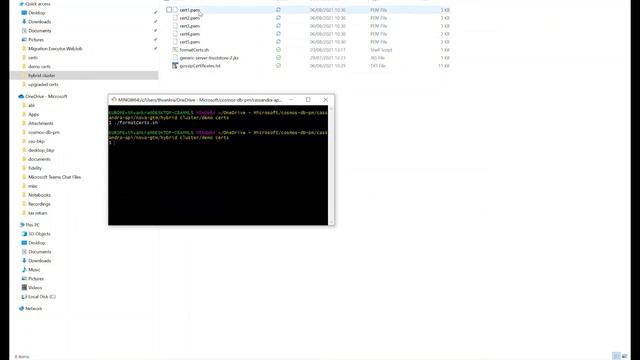640x360 pixels.
Task: Click the Videos film icon
Action: coord(24,288)
